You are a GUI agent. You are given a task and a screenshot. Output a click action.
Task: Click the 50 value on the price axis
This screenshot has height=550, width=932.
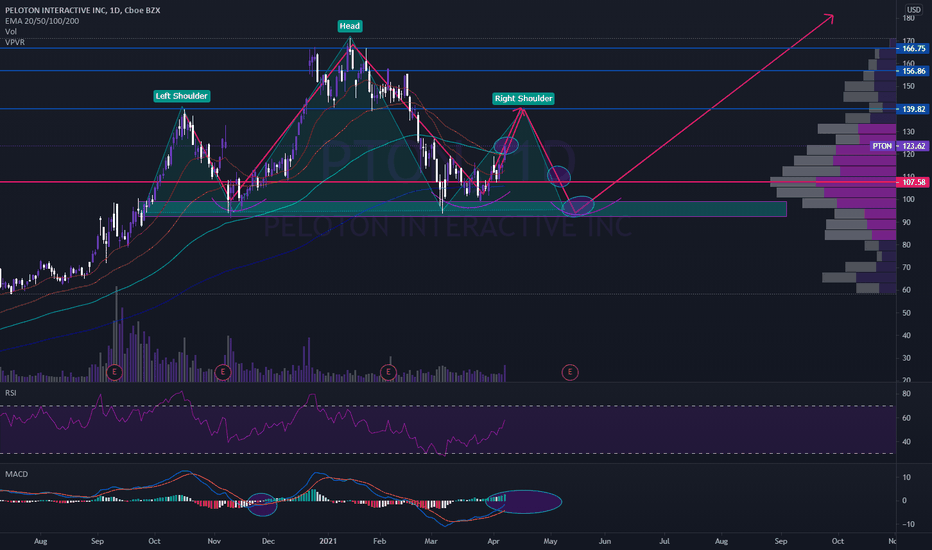click(906, 313)
